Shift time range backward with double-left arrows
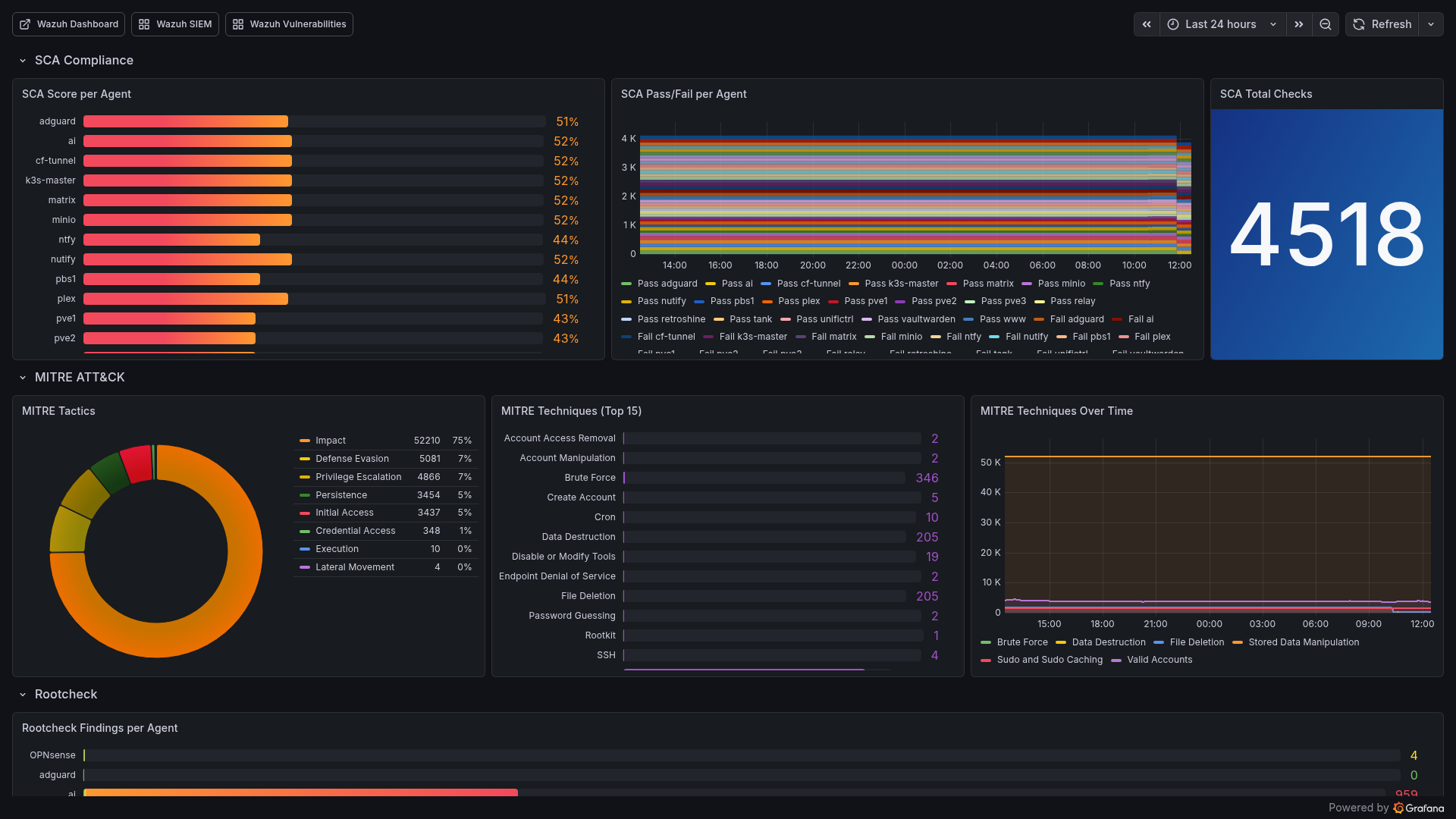1456x819 pixels. tap(1147, 24)
